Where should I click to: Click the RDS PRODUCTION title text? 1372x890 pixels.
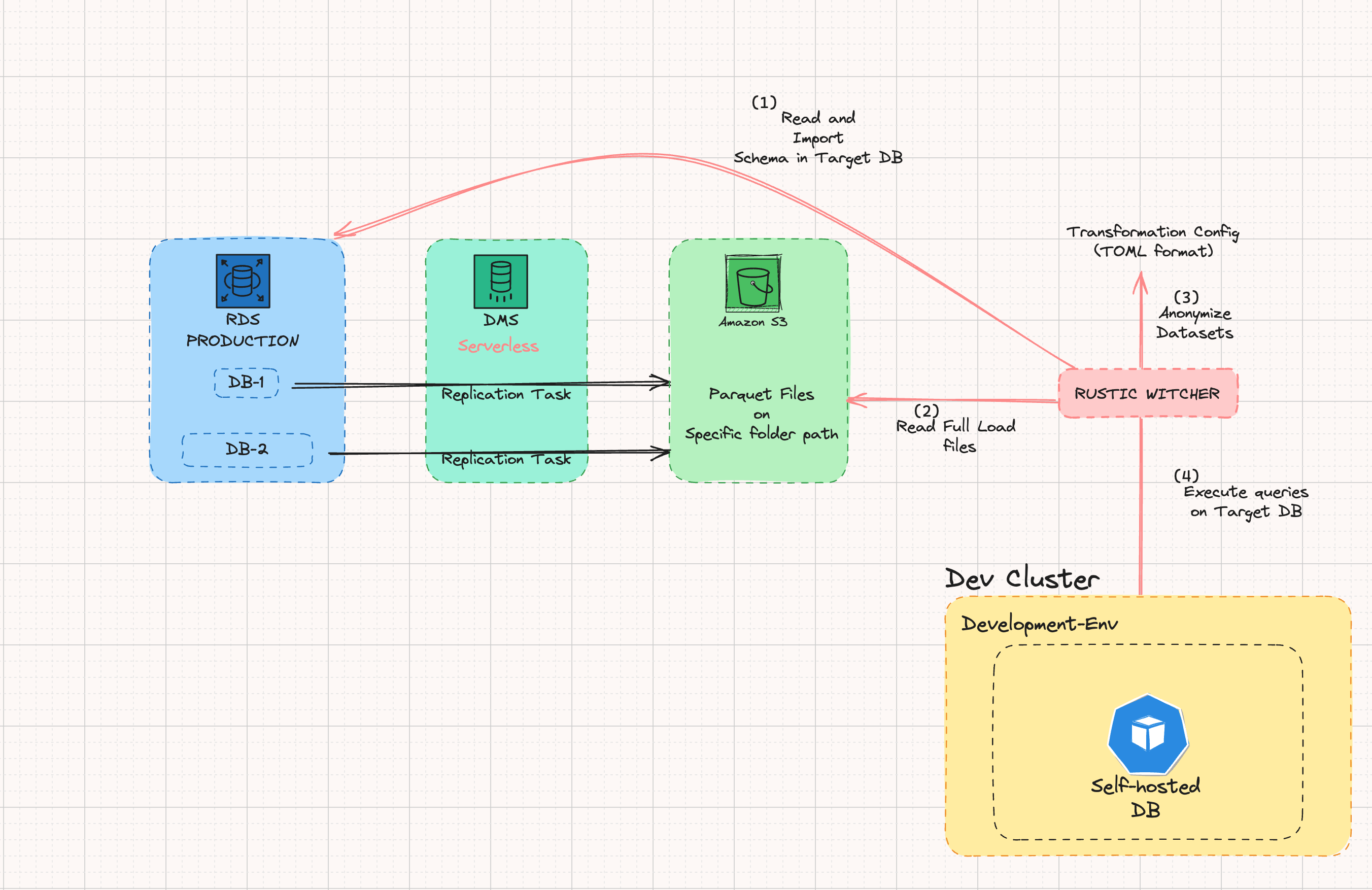[x=243, y=330]
